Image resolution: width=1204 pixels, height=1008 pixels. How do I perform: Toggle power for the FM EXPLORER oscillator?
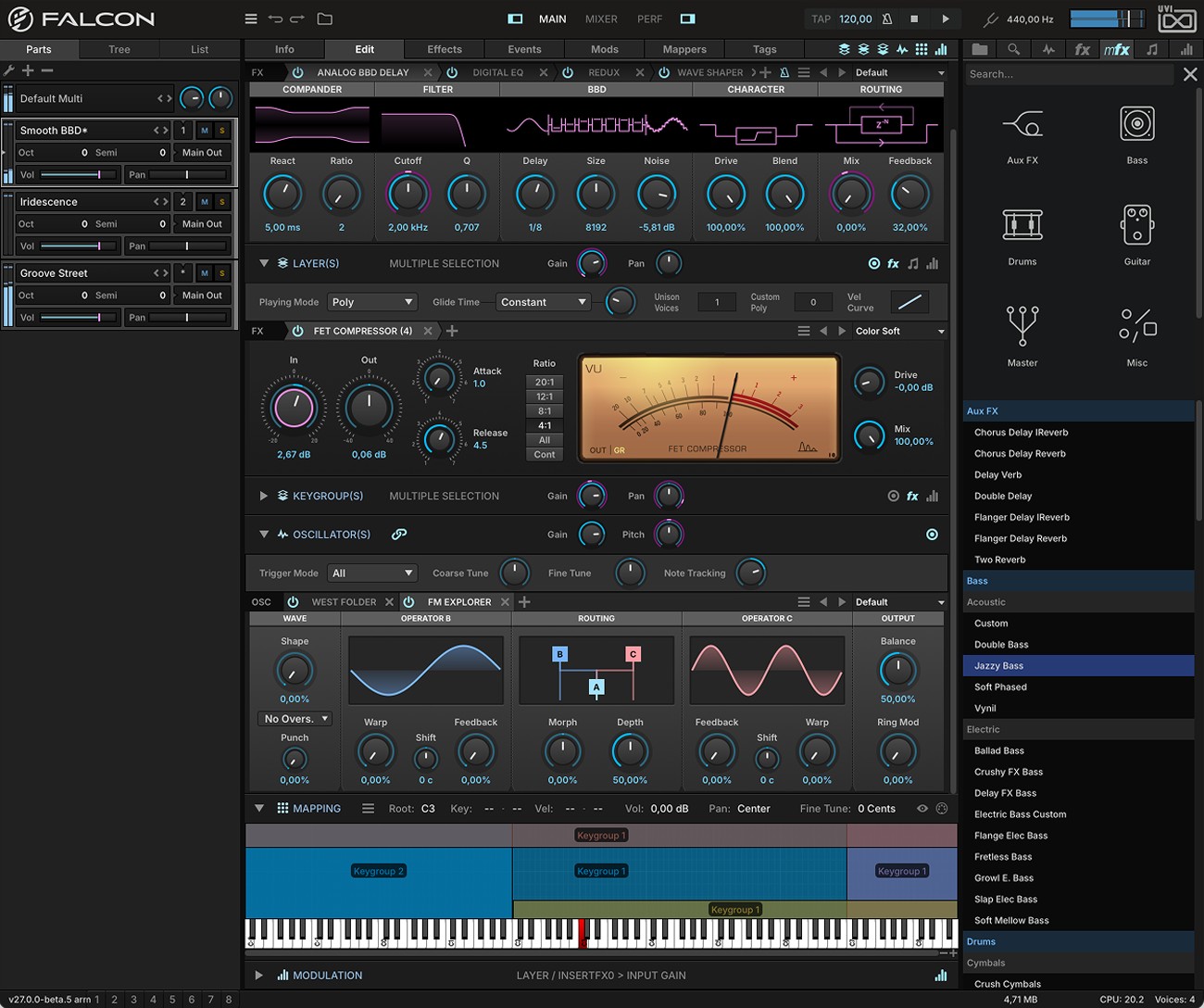pyautogui.click(x=408, y=602)
